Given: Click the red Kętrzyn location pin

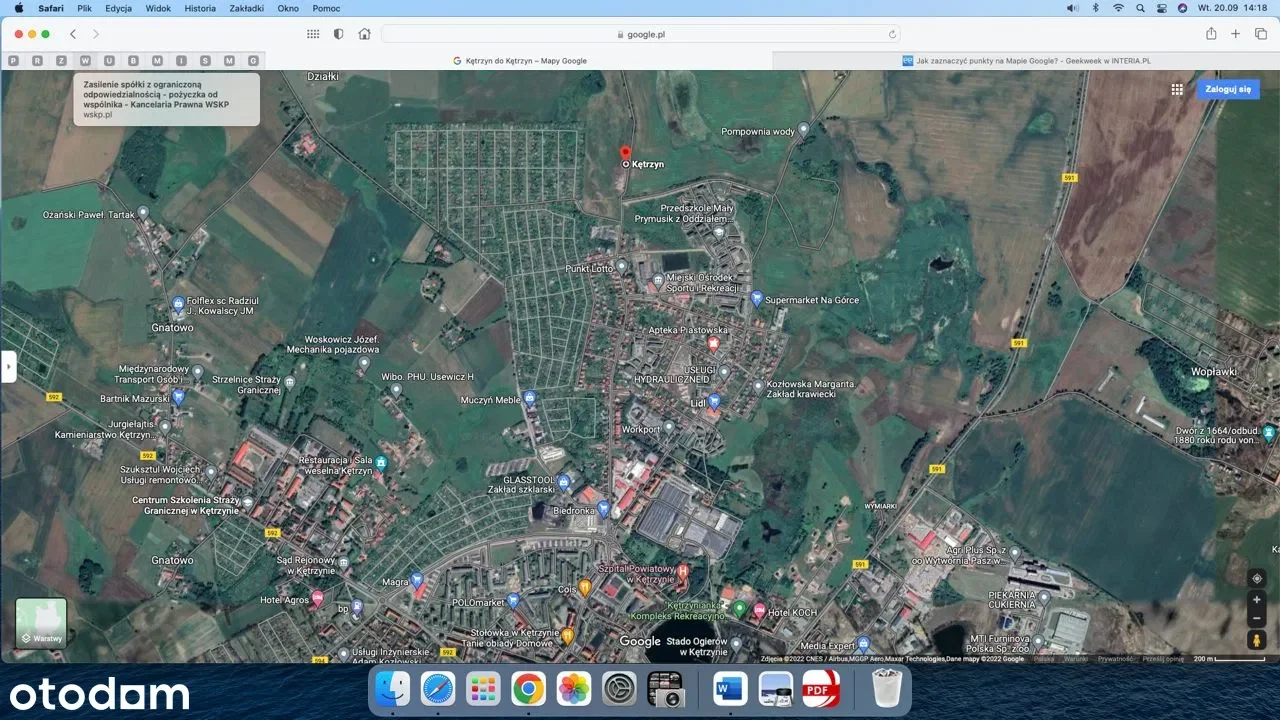Looking at the screenshot, I should (x=625, y=153).
